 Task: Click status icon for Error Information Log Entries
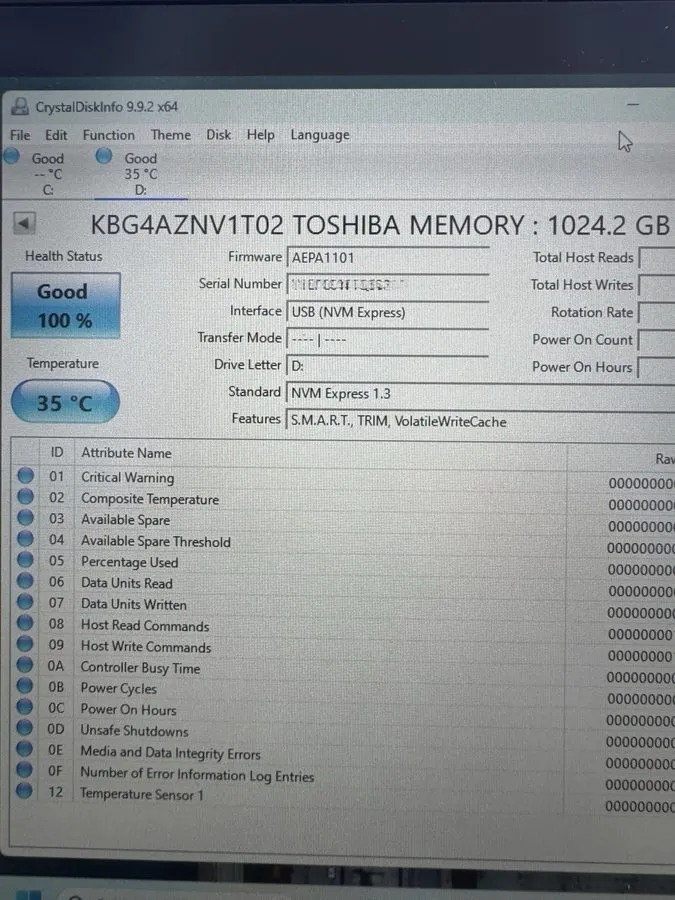click(24, 769)
